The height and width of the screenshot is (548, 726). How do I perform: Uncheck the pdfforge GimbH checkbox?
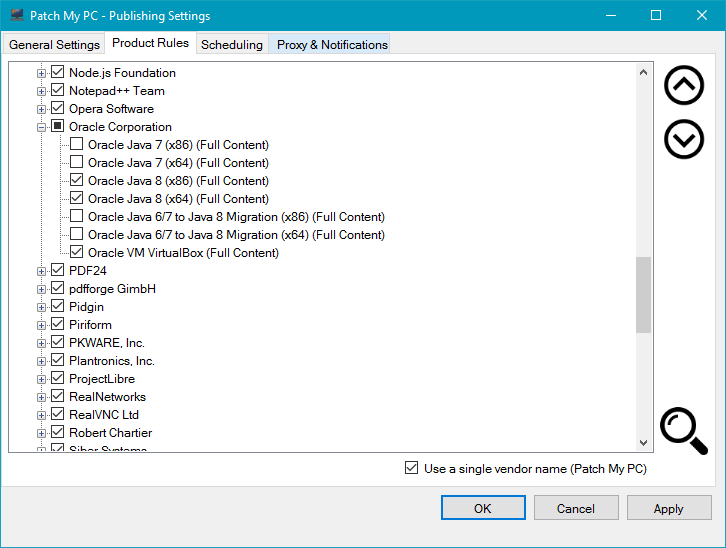pos(57,288)
